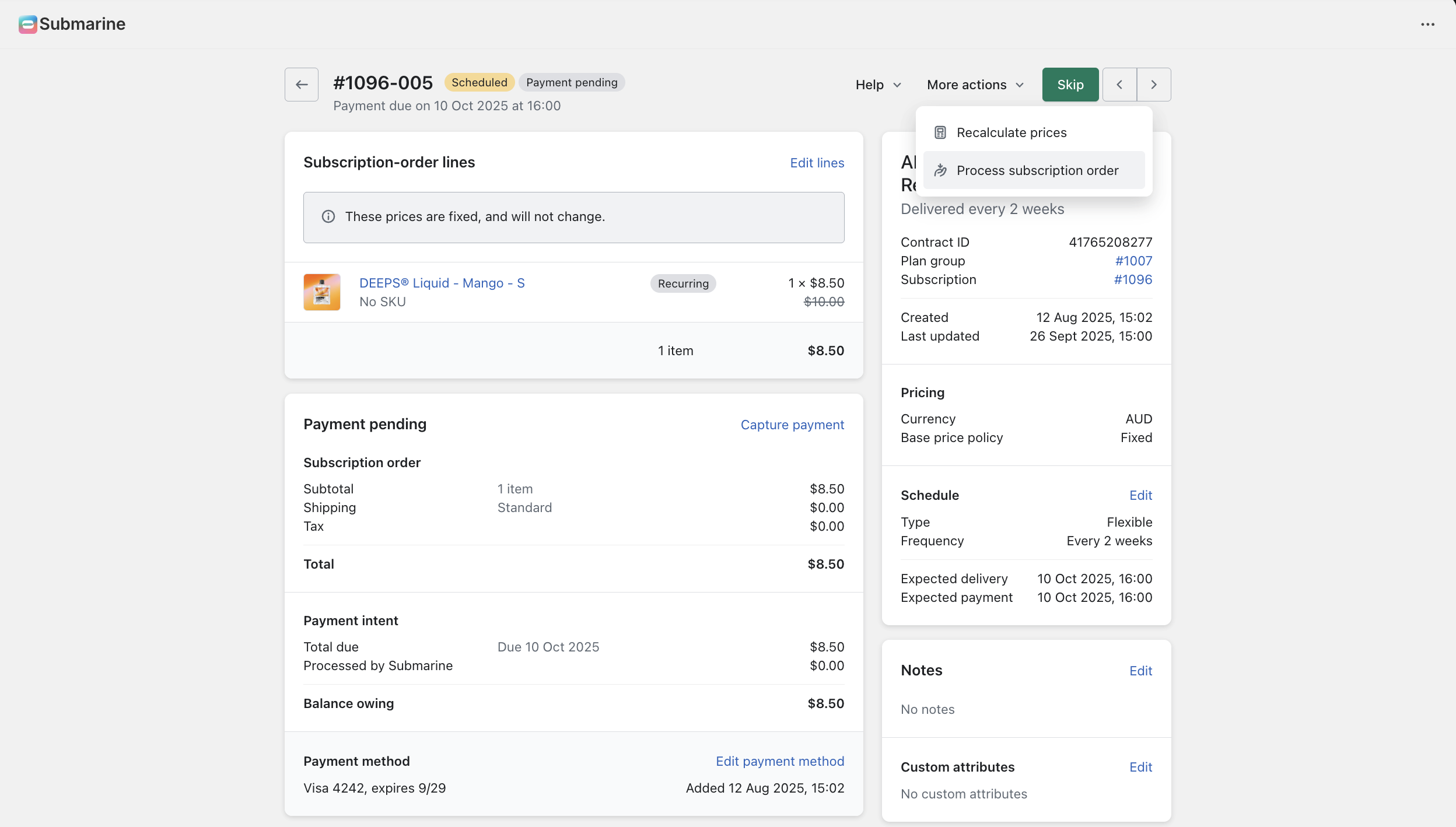Go to next subscription order
The image size is (1456, 827).
1153,85
